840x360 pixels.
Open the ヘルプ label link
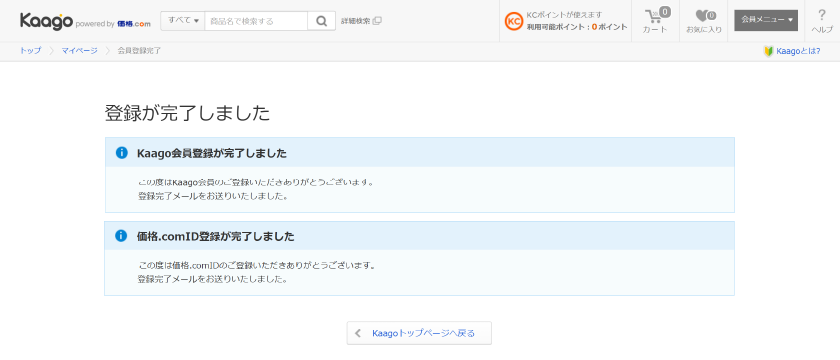click(822, 30)
